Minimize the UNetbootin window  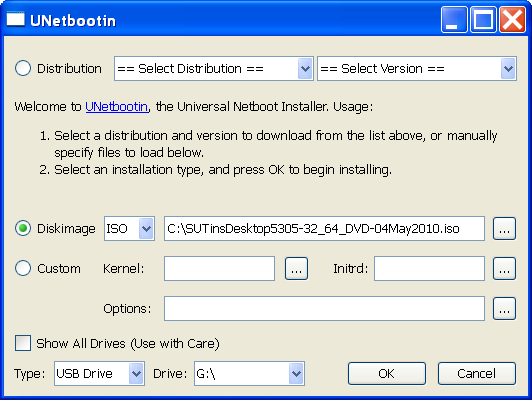coord(454,20)
